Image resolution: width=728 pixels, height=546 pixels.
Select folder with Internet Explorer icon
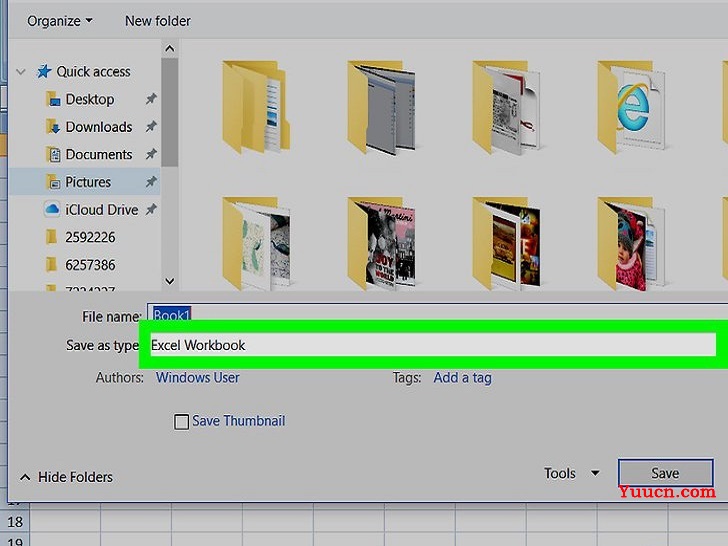click(631, 107)
